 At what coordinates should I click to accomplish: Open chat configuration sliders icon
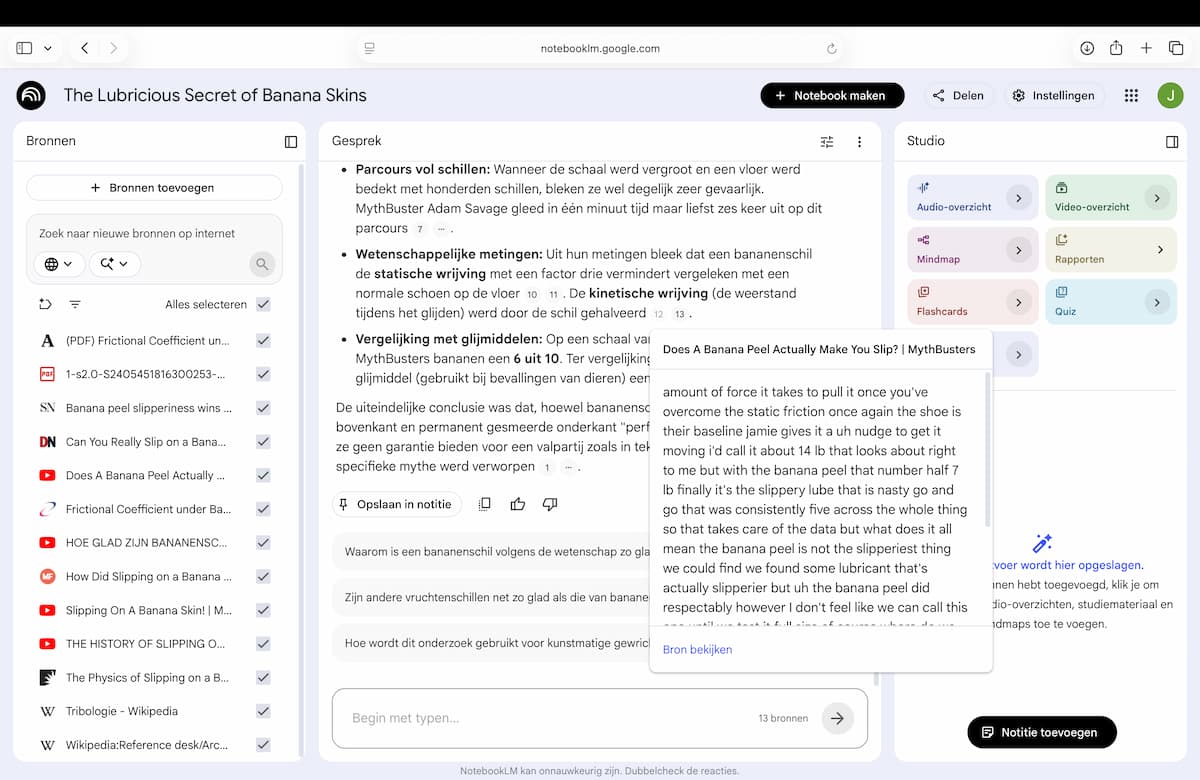827,142
